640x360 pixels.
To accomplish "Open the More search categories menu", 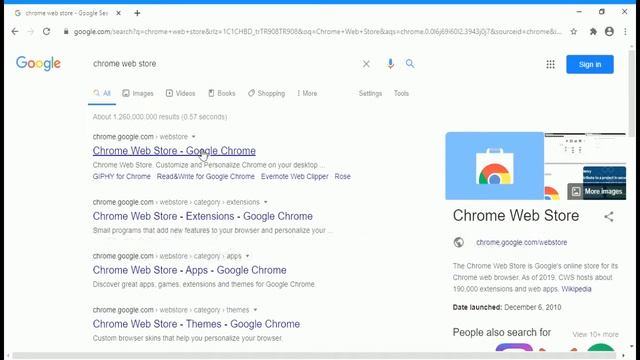I will [x=307, y=93].
